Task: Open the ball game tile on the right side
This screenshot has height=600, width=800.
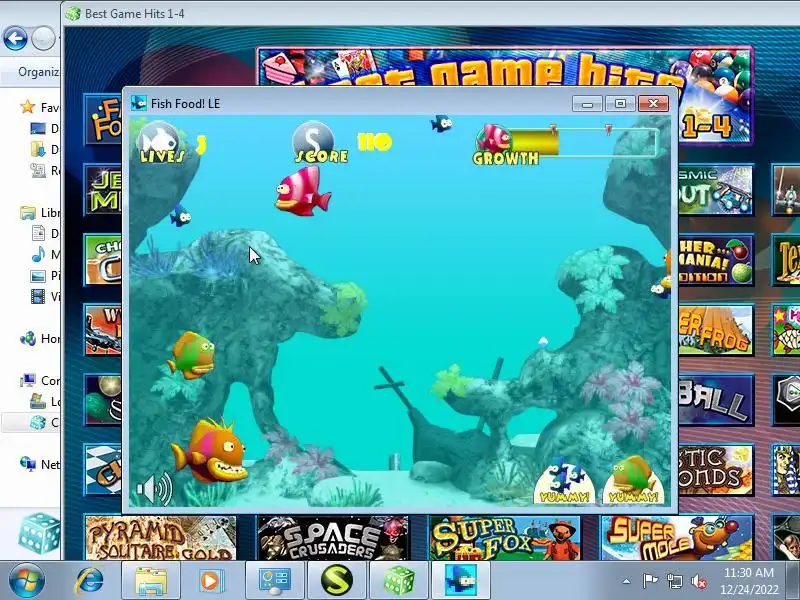Action: click(x=716, y=401)
